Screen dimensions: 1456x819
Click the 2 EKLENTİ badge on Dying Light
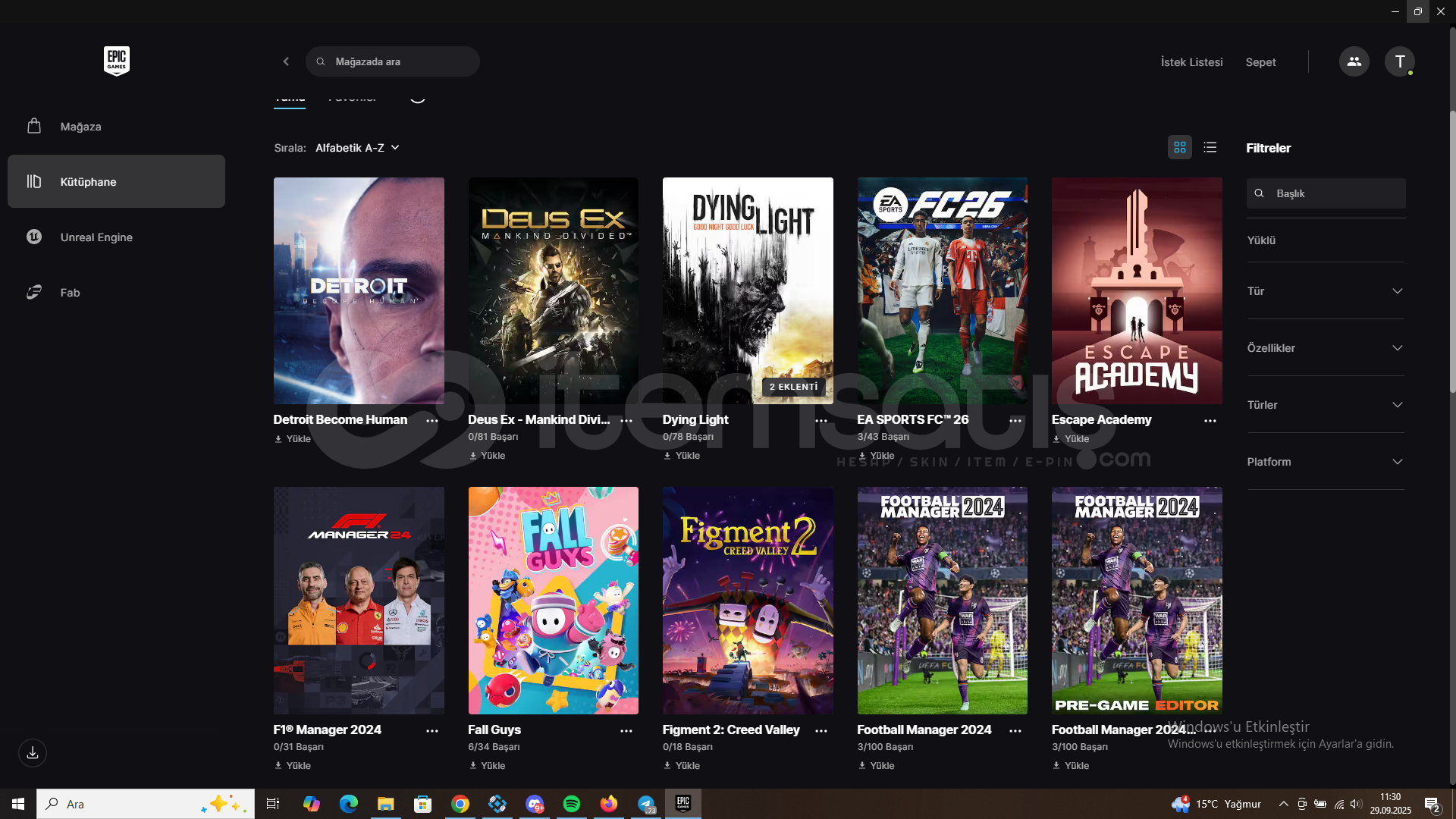[794, 387]
